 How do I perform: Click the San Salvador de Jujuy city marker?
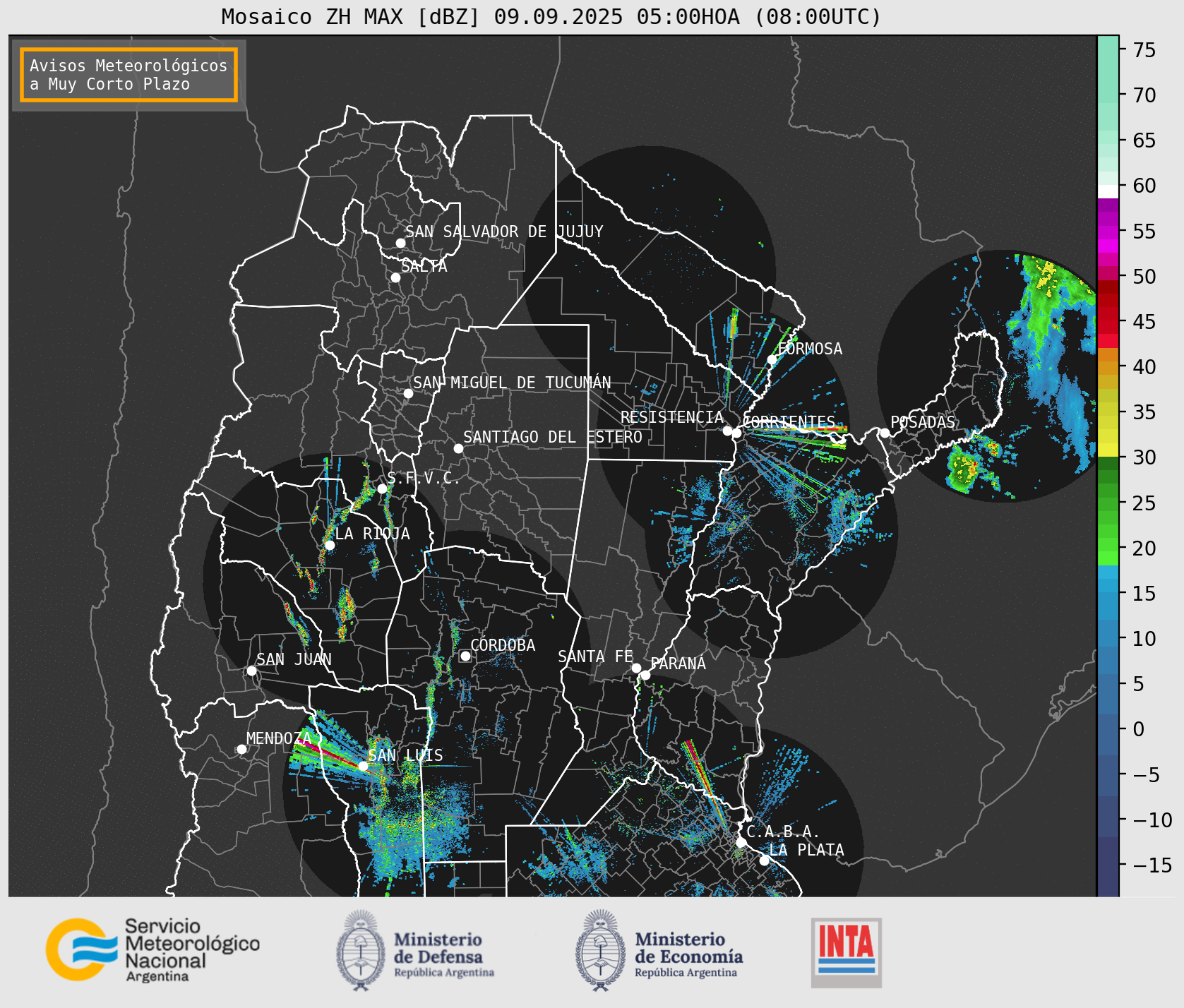coord(400,243)
